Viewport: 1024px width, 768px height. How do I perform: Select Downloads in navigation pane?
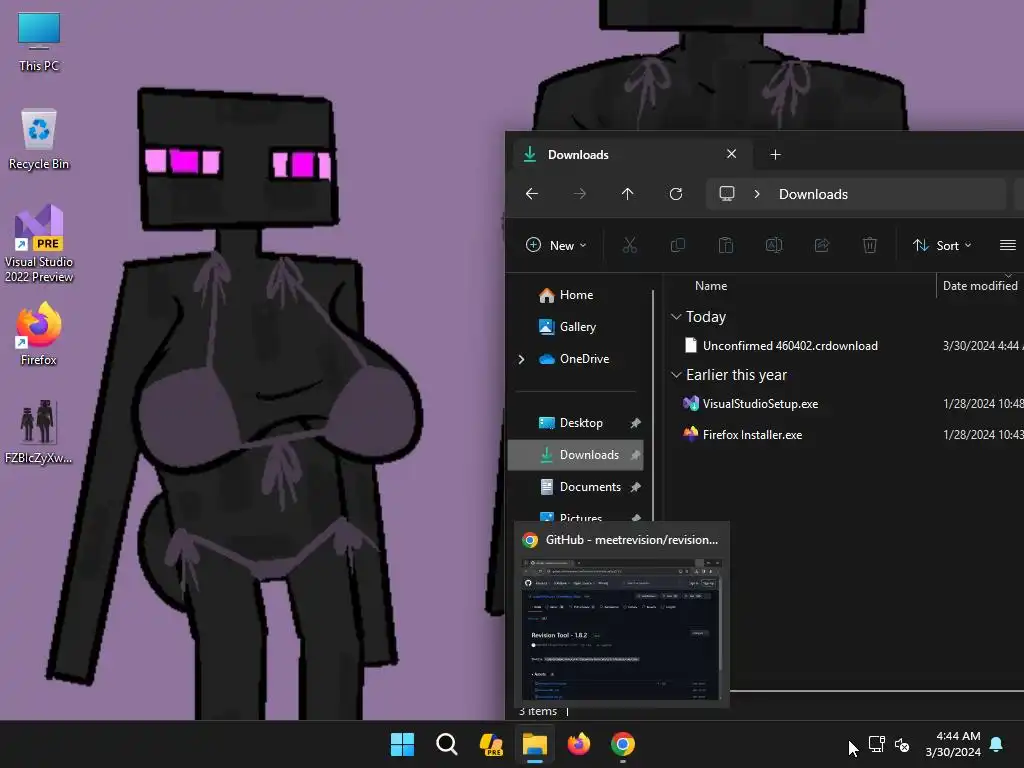coord(575,455)
